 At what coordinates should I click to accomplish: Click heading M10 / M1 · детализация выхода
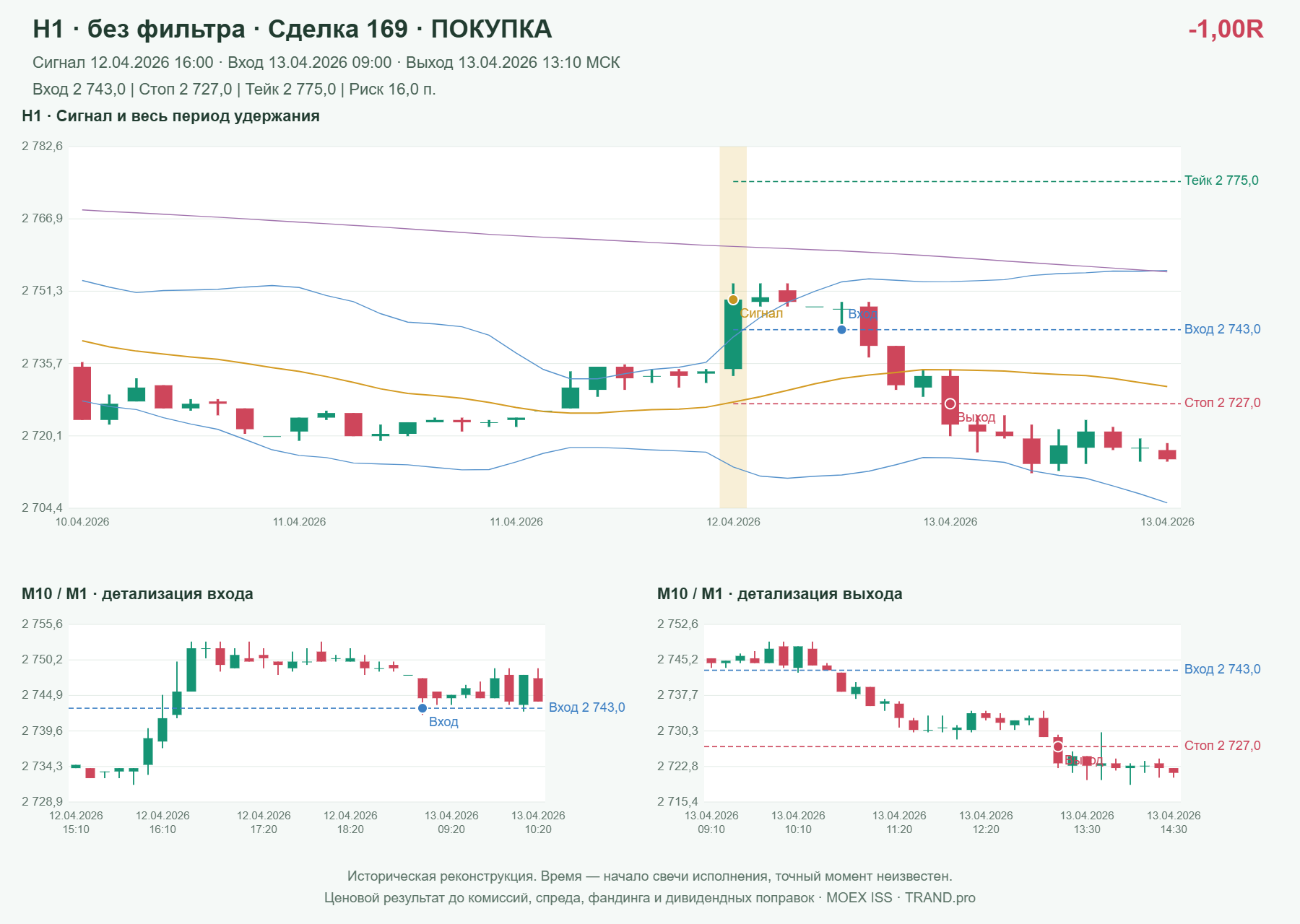(x=780, y=594)
